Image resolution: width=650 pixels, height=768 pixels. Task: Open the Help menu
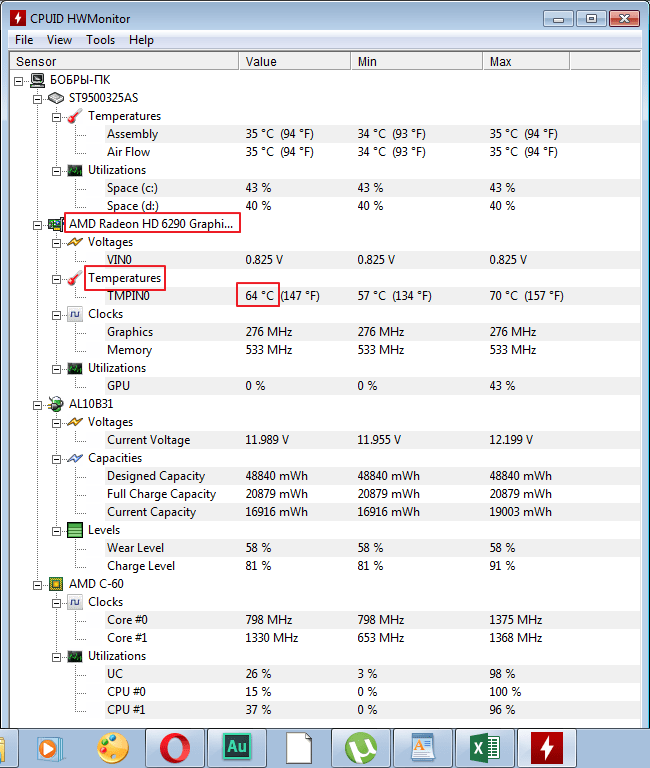click(x=141, y=40)
